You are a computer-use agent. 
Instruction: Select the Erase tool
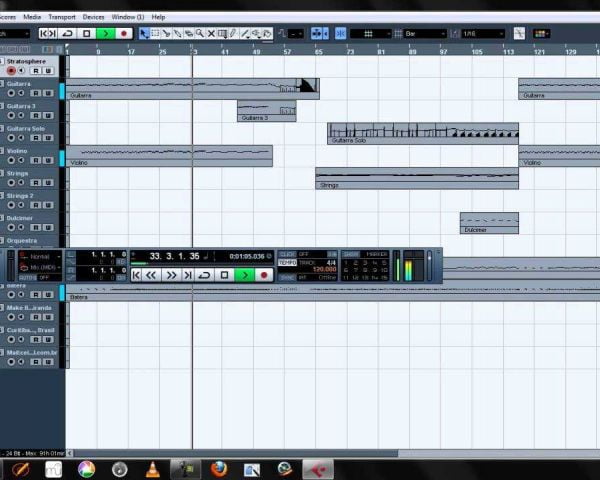point(189,34)
